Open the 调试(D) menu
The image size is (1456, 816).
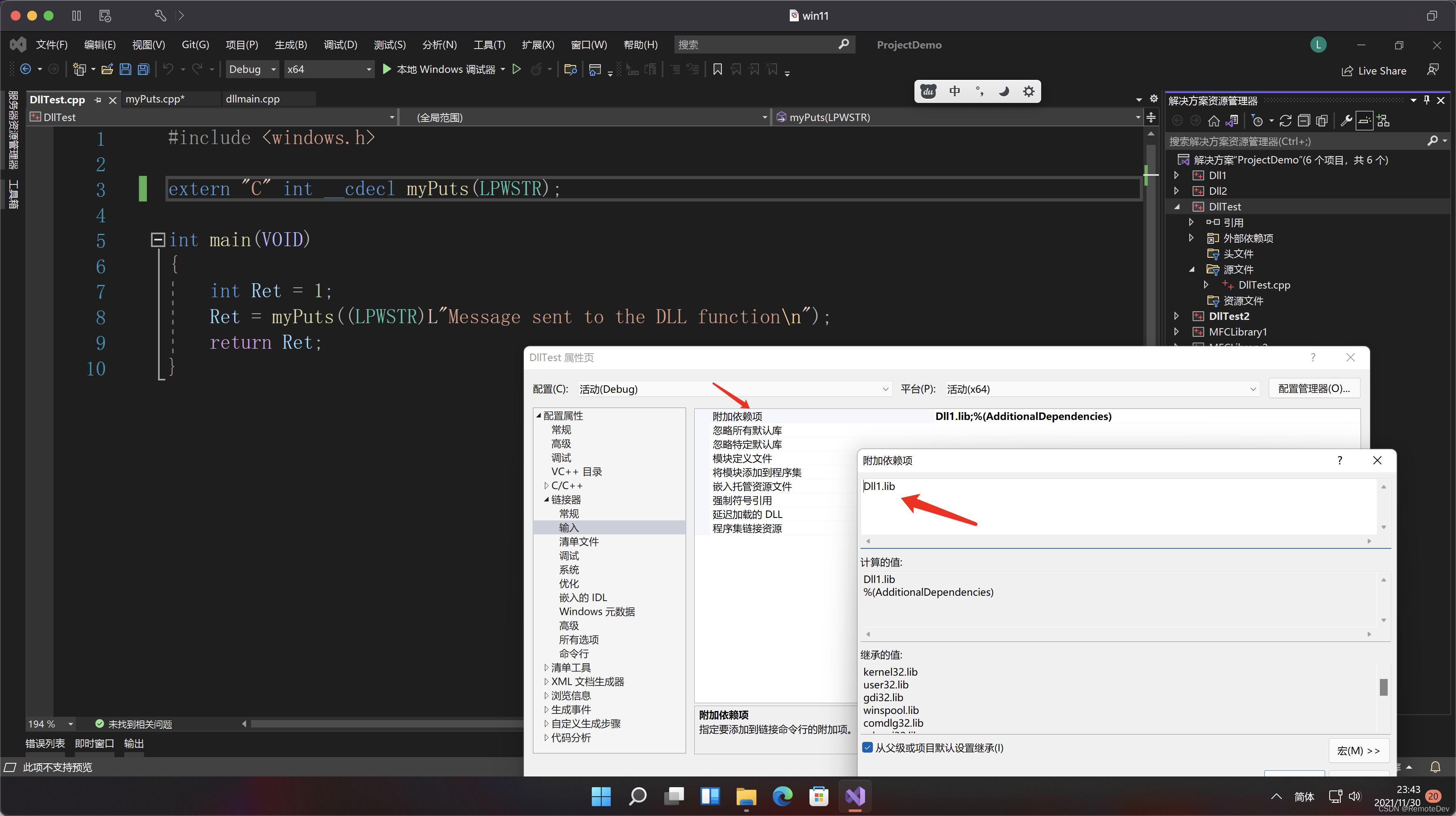coord(340,45)
